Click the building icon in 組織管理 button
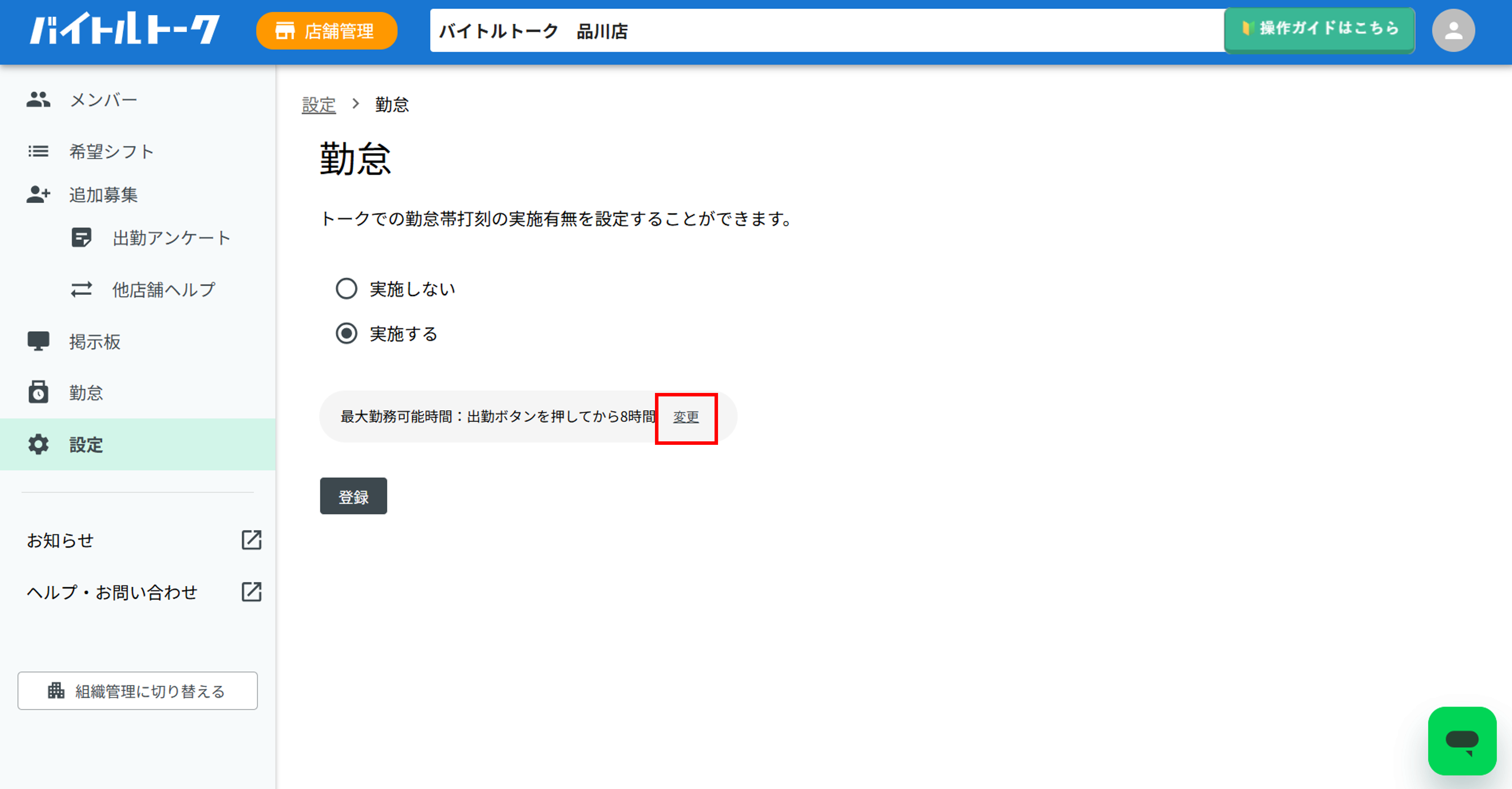1512x789 pixels. [x=56, y=690]
